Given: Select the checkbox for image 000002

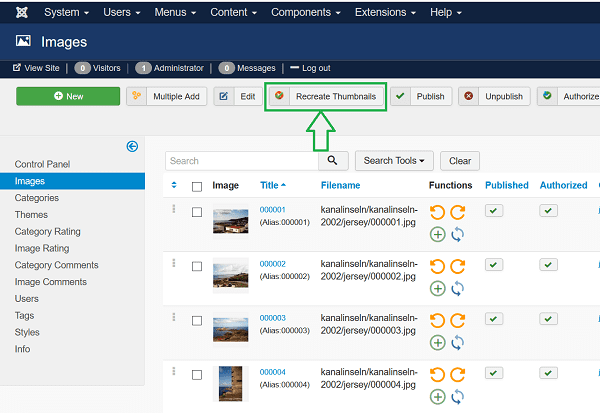Looking at the screenshot, I should [197, 266].
